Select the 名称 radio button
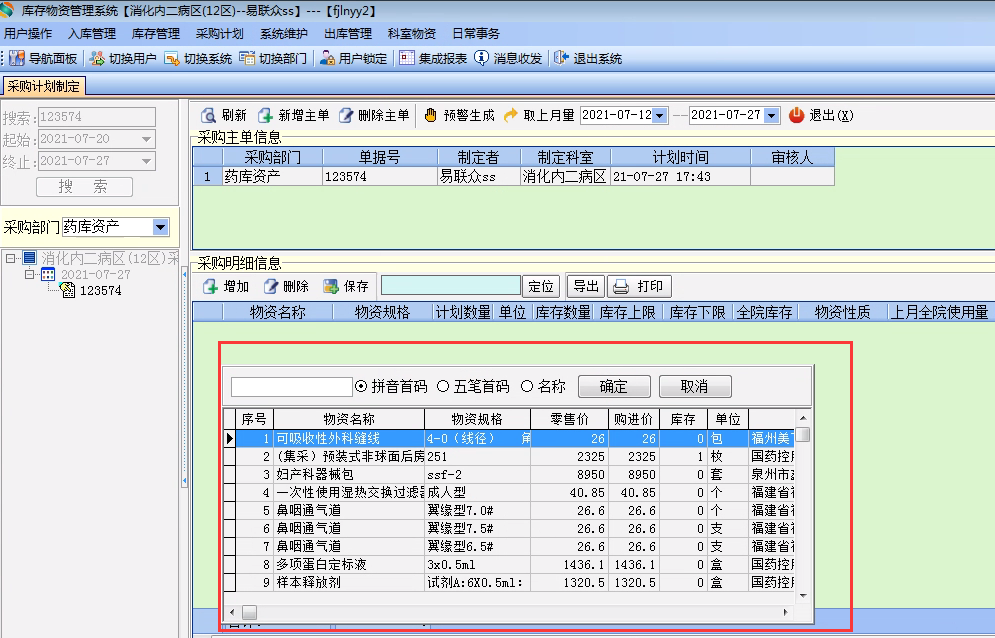995x638 pixels. click(x=527, y=386)
